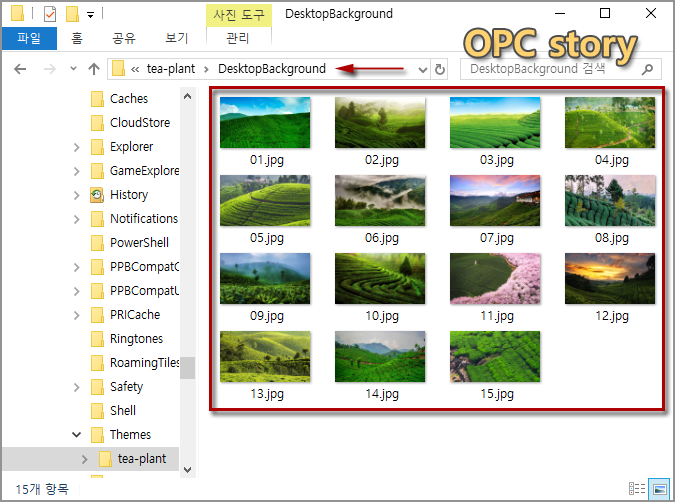
Task: Open the 공유 ribbon tab
Action: point(124,38)
